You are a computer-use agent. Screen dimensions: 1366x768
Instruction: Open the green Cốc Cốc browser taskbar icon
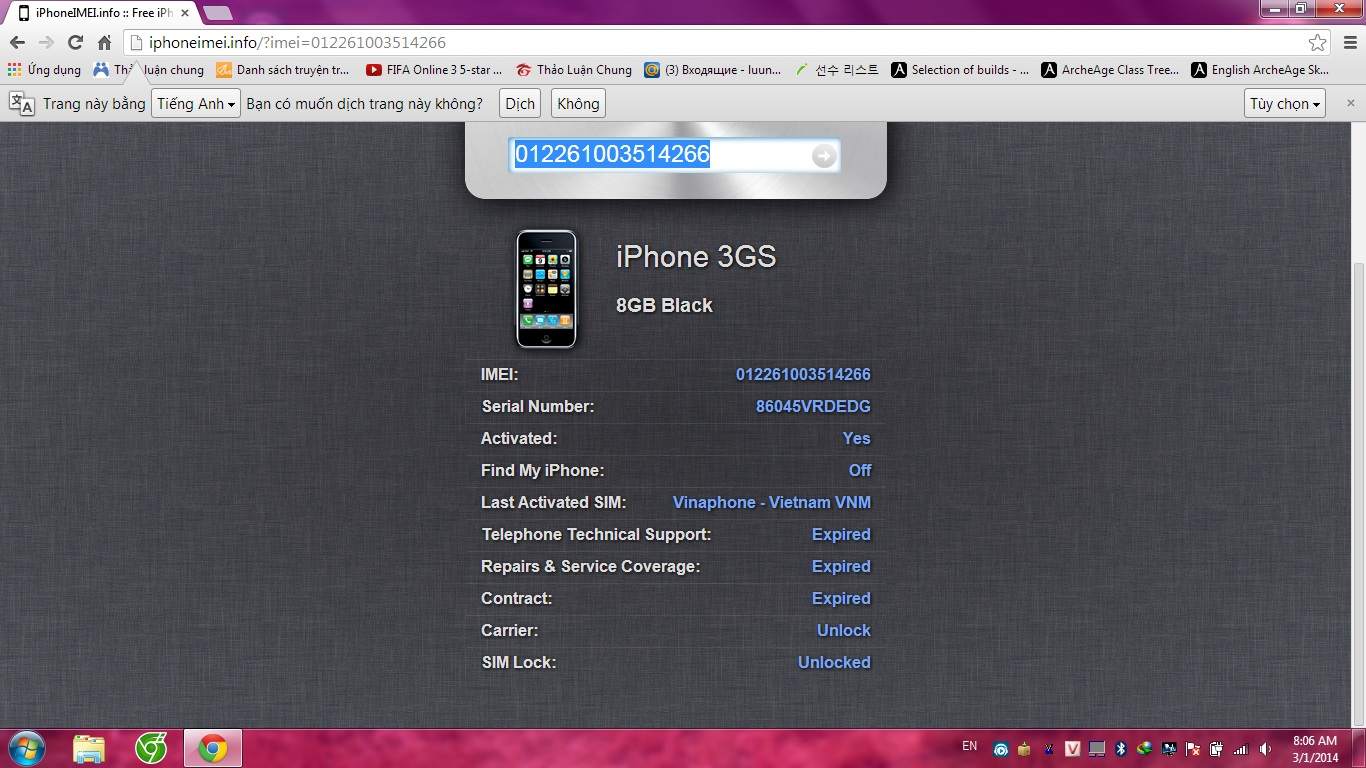coord(151,748)
